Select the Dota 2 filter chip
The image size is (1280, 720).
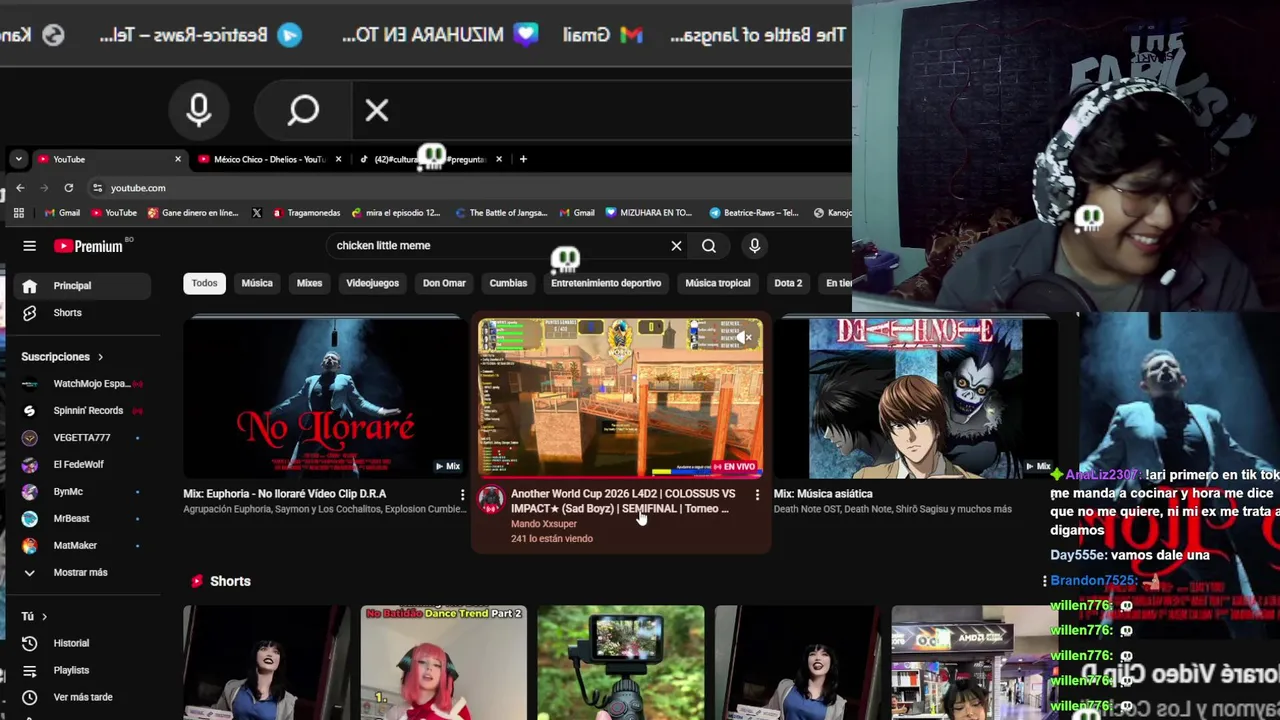tap(788, 283)
